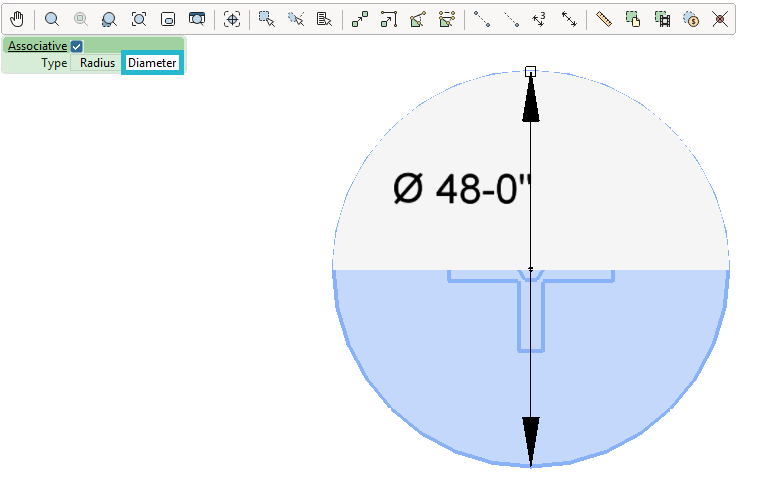Open the cost dollar-coin tool
This screenshot has width=762, height=489.
[691, 19]
